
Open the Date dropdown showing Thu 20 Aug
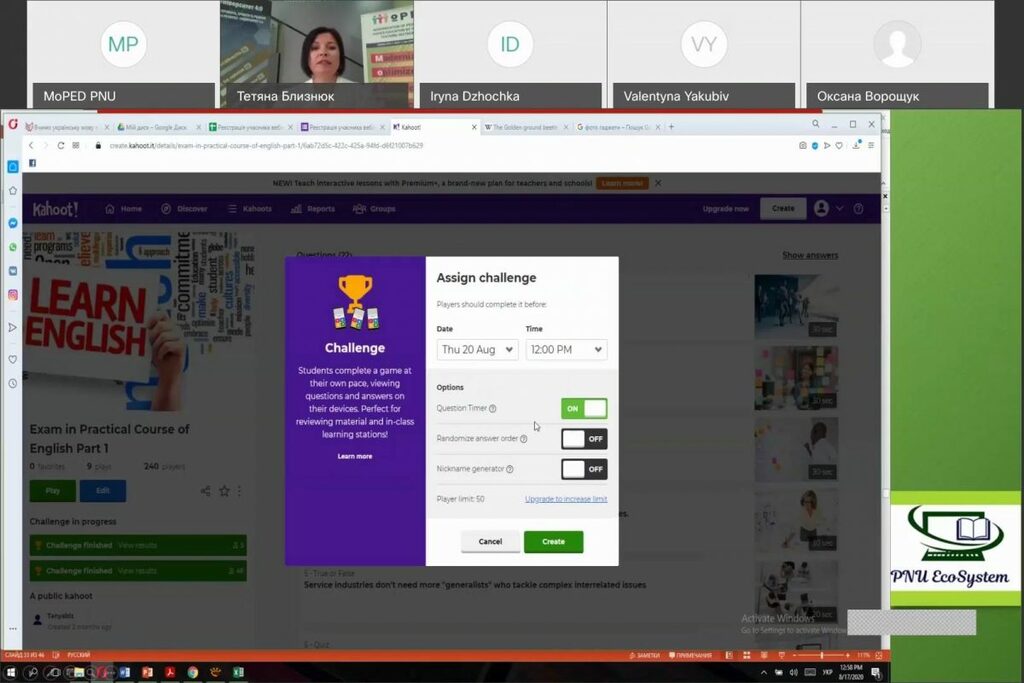click(x=477, y=350)
